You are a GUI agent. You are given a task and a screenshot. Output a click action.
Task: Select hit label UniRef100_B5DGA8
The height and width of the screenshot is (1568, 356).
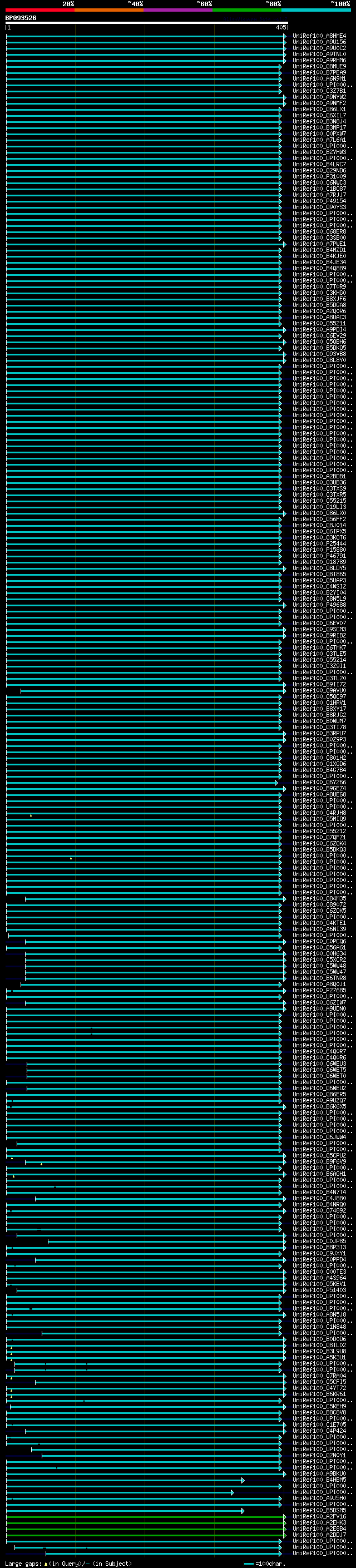(319, 305)
